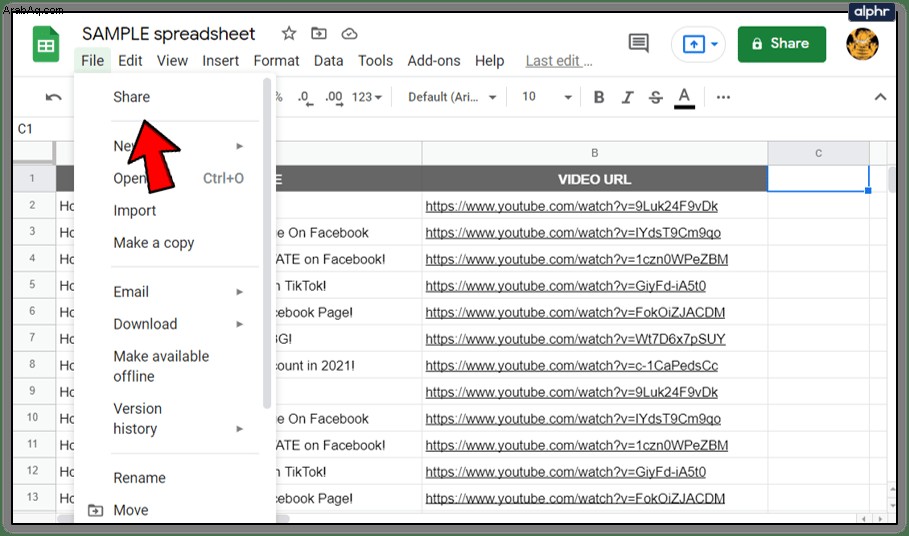Open the font size 10 dropdown
This screenshot has height=536, width=909.
[x=547, y=97]
